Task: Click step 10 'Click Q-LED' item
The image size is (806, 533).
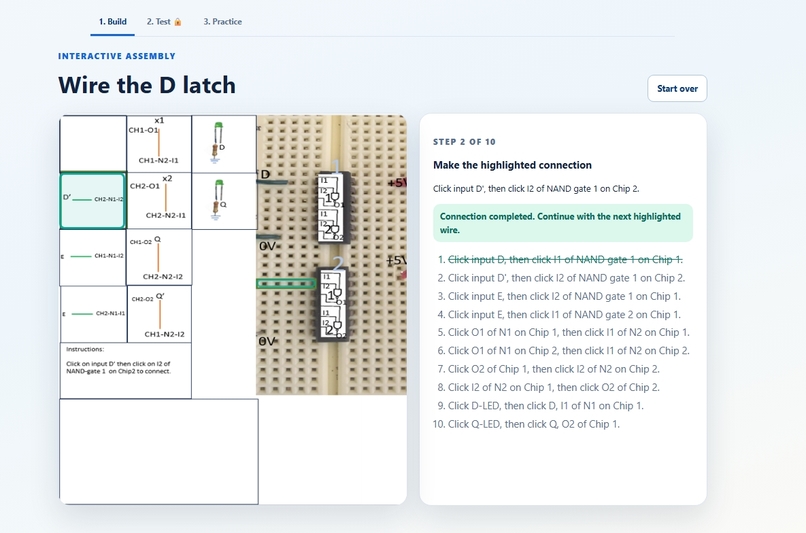Action: point(534,425)
